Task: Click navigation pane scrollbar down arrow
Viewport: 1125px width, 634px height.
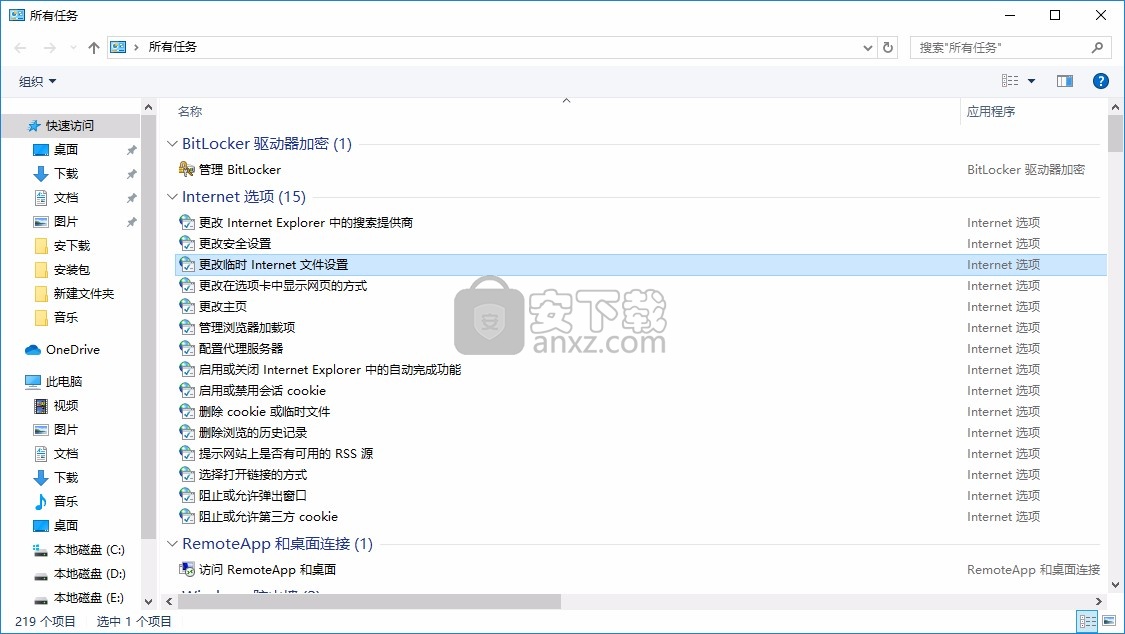Action: click(x=149, y=602)
